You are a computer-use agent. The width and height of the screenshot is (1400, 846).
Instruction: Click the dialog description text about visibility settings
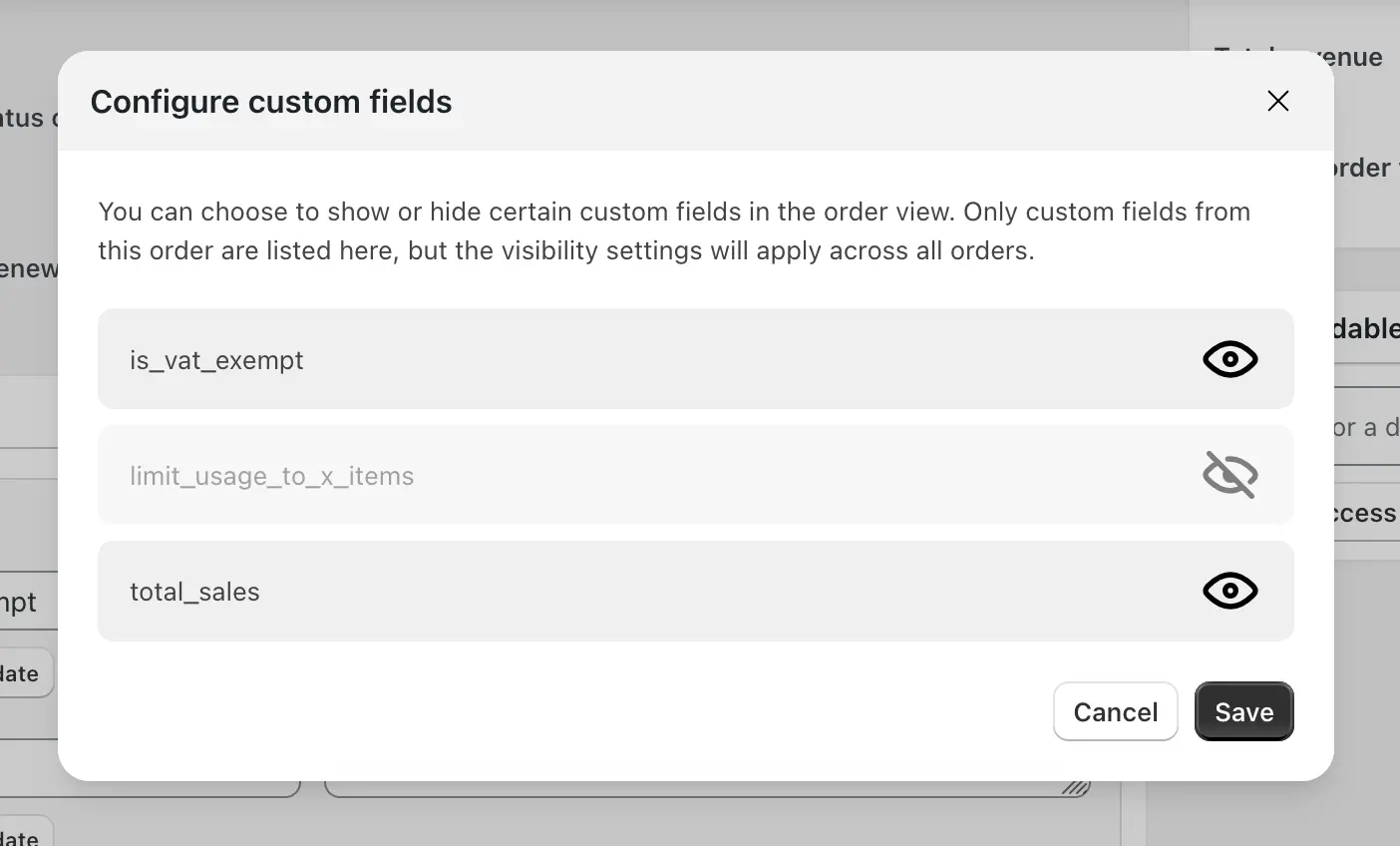pos(674,230)
